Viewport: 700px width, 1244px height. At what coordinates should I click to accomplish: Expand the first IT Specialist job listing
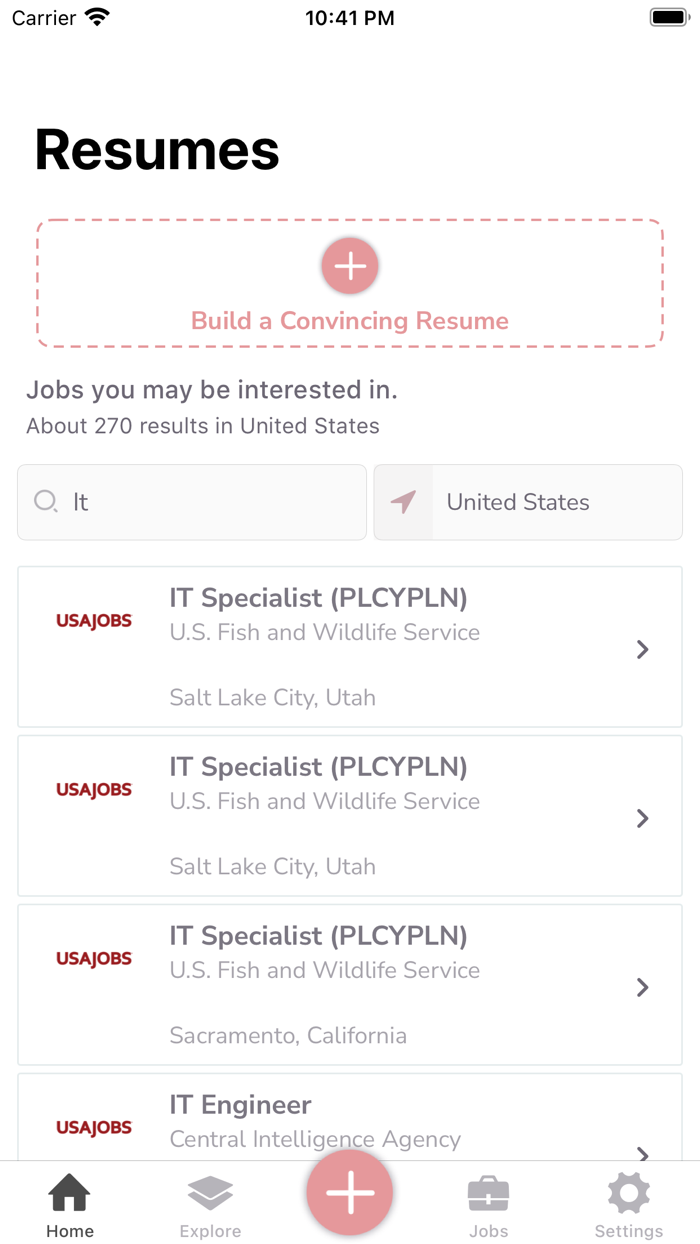pyautogui.click(x=642, y=649)
